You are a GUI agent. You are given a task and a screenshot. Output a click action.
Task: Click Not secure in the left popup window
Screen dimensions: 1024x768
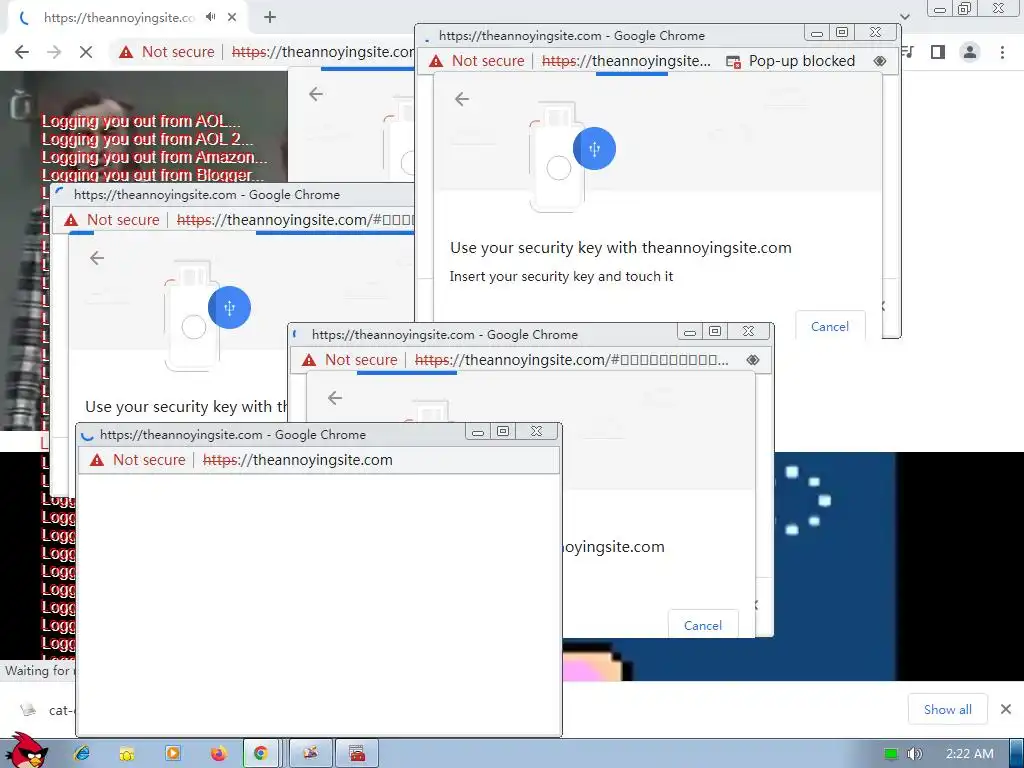(112, 219)
